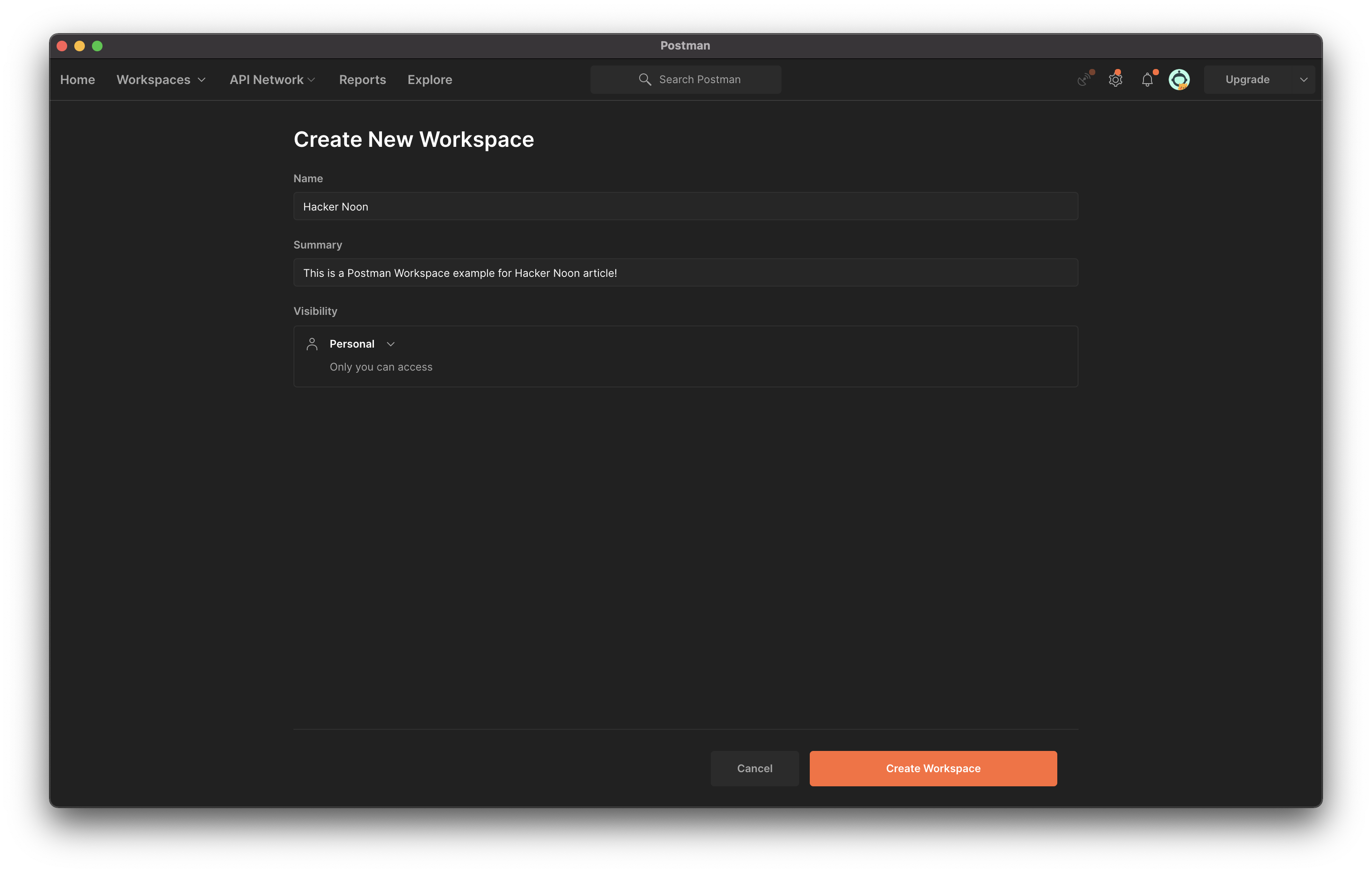The width and height of the screenshot is (1372, 873).
Task: Click the Summary text field
Action: [x=685, y=272]
